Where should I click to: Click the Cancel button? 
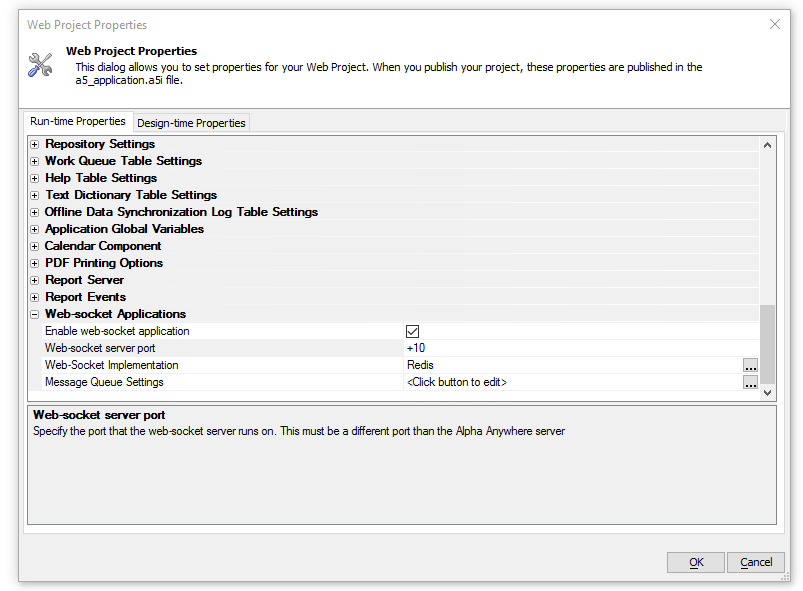click(x=756, y=562)
